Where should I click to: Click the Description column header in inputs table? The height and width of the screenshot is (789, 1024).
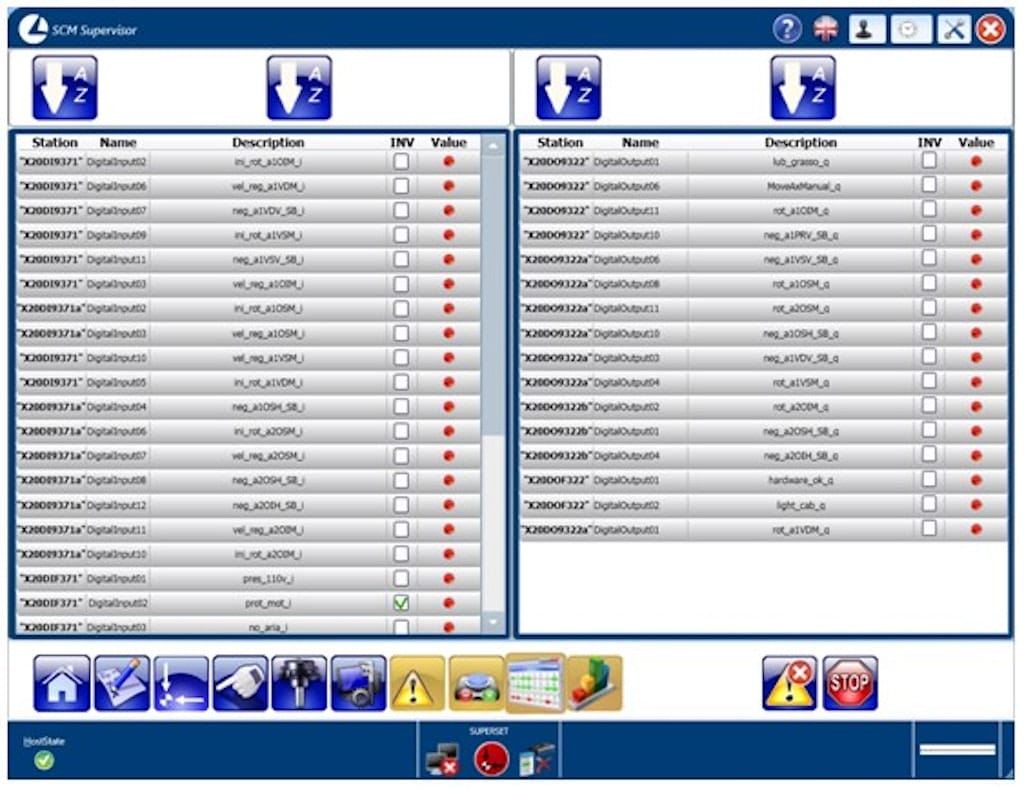click(268, 143)
